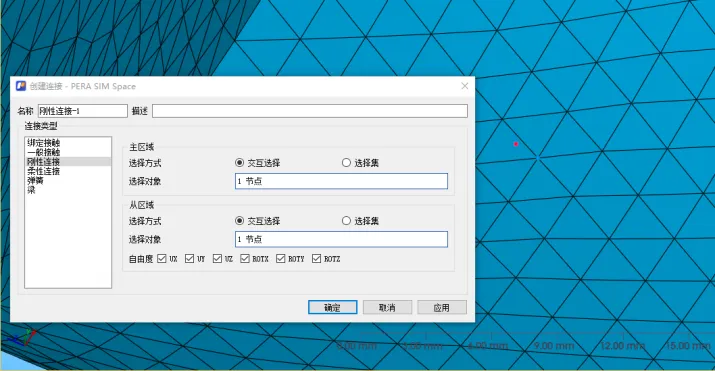Toggle the UX degree of freedom checkbox
Screen dimensions: 715x371
[x=161, y=259]
